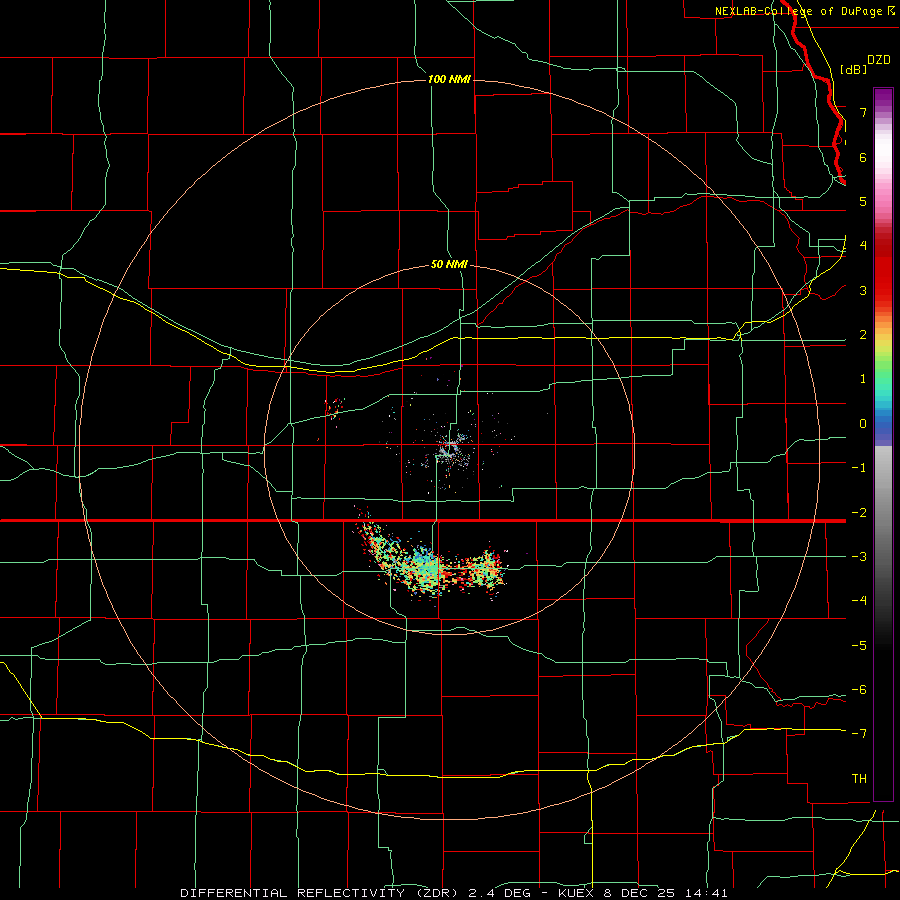Click the -6 tick label on the scale
The width and height of the screenshot is (900, 900).
point(859,690)
